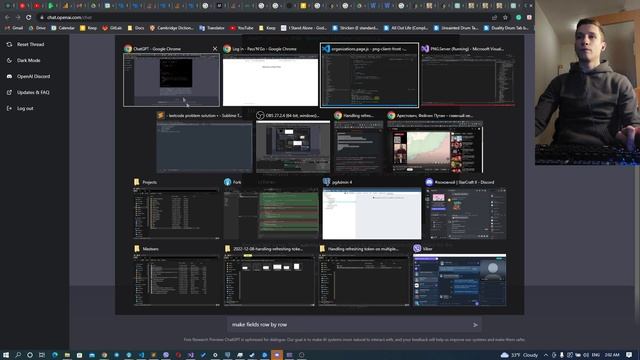Switch to the Microsoft Visual Studio window thumbnail
640x360 pixels.
coord(468,80)
